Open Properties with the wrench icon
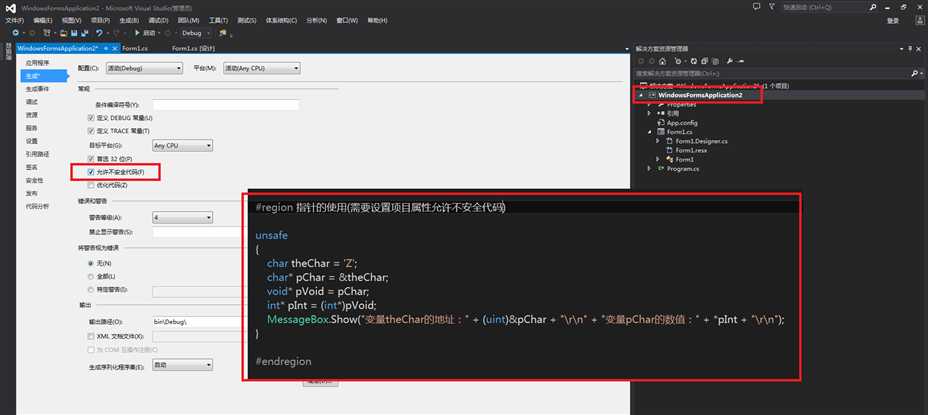The width and height of the screenshot is (928, 415). [x=730, y=61]
